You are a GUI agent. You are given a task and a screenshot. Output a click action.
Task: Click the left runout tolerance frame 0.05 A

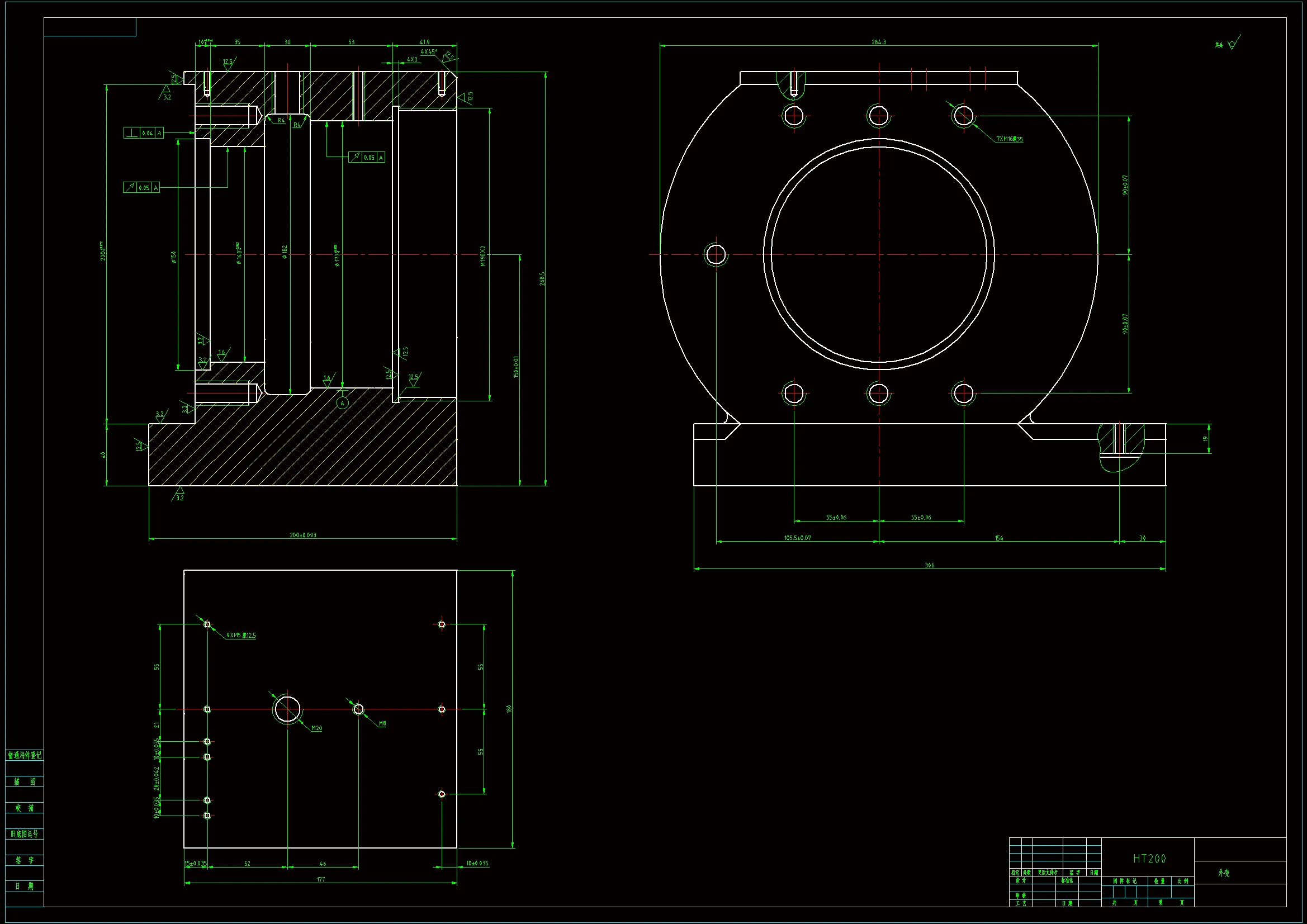141,187
